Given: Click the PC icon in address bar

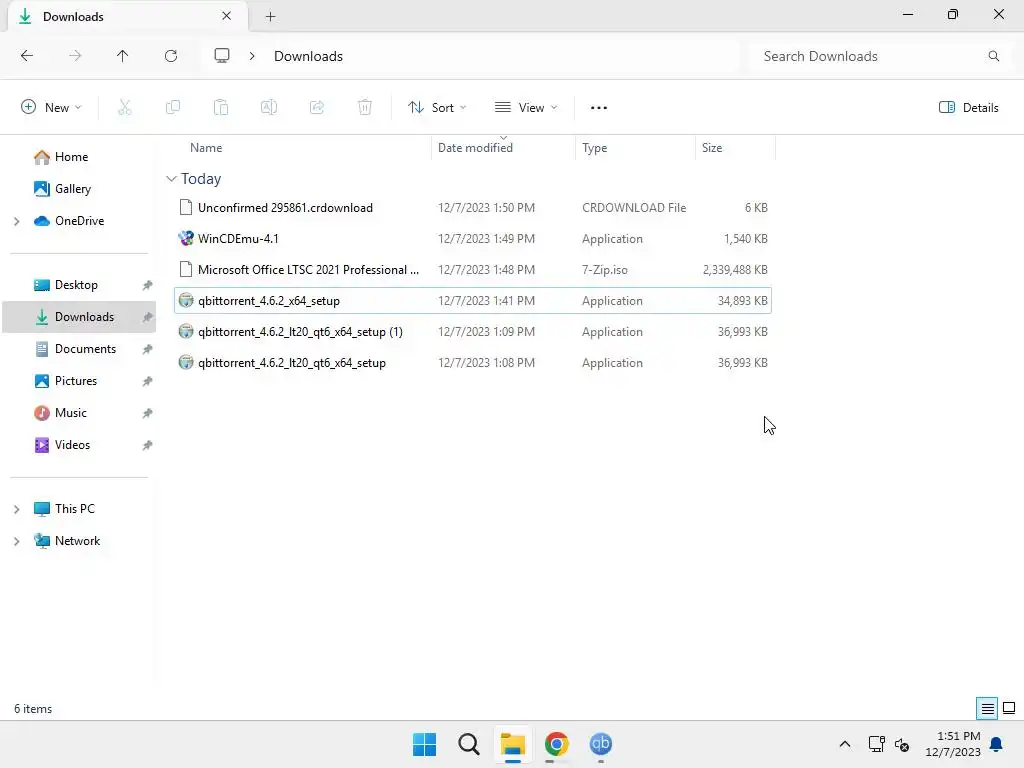Looking at the screenshot, I should [222, 56].
